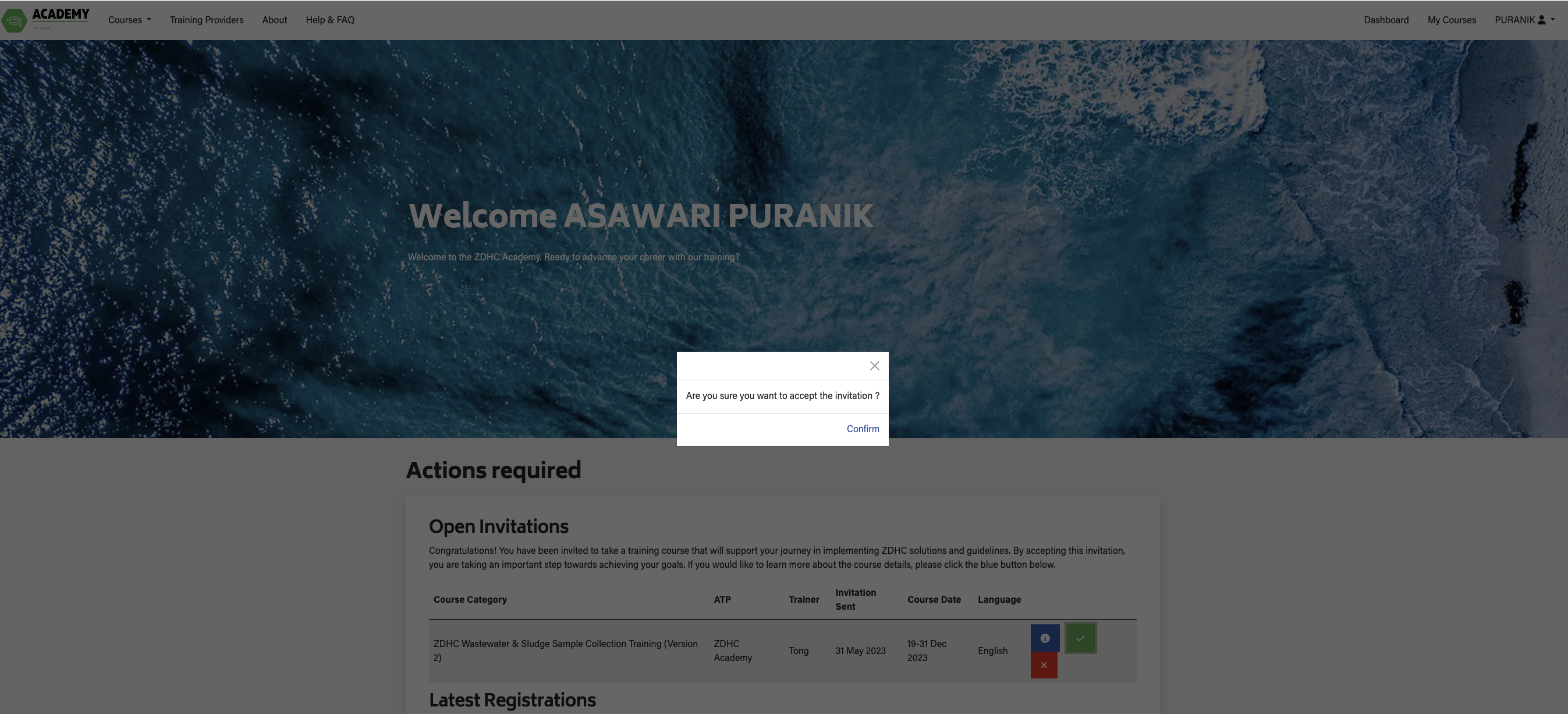Image resolution: width=1568 pixels, height=714 pixels.
Task: Open the About page
Action: [x=275, y=19]
